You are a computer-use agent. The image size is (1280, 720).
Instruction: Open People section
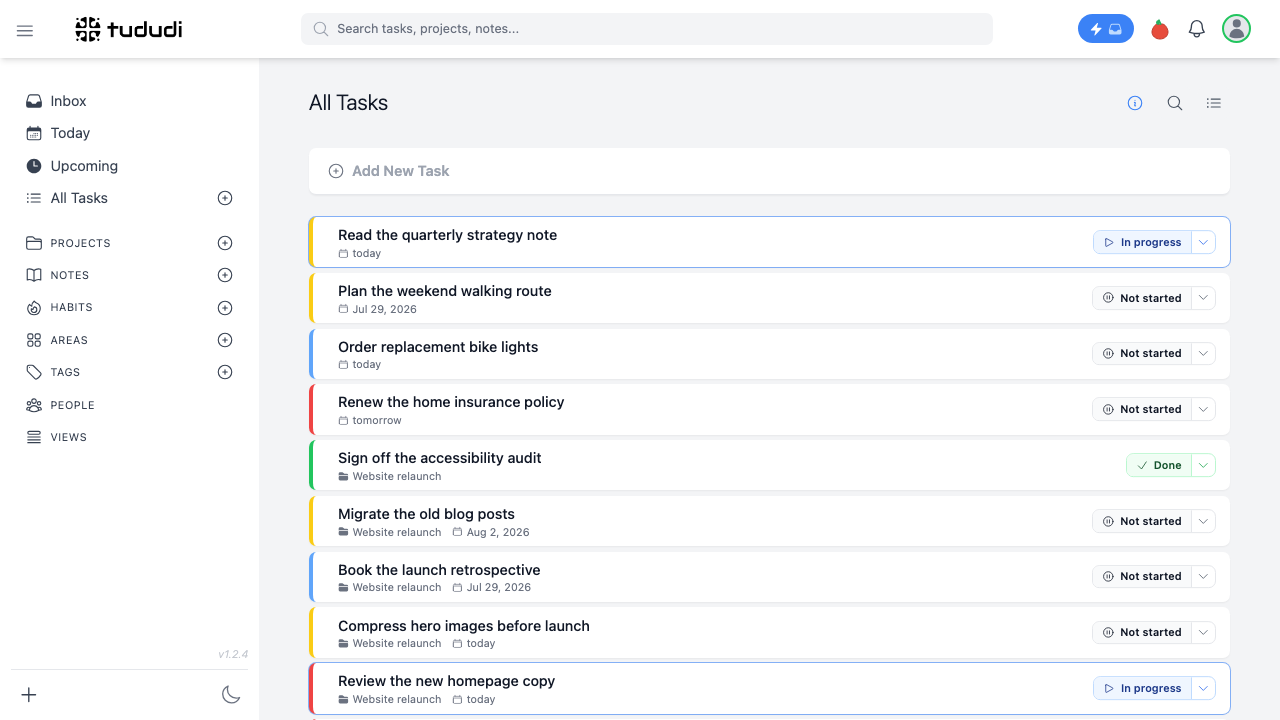point(72,405)
